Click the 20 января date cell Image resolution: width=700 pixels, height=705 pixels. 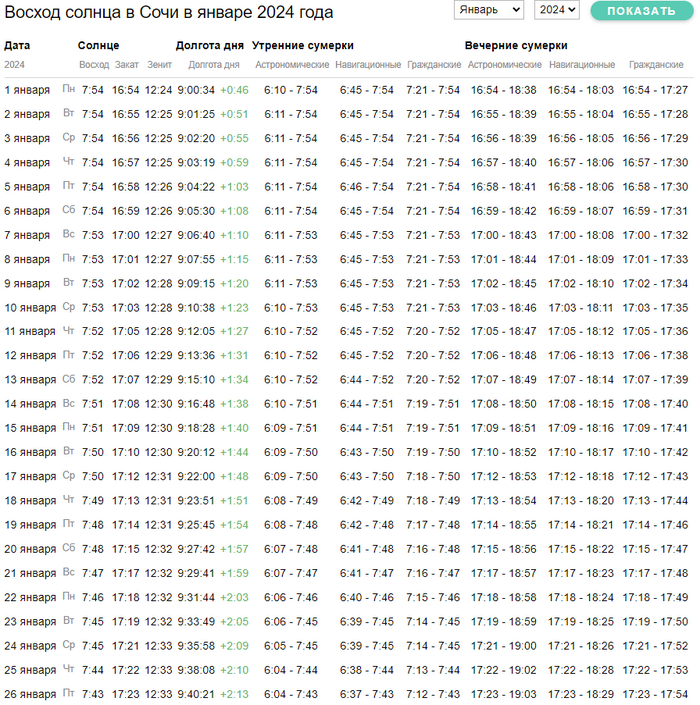[x=30, y=550]
